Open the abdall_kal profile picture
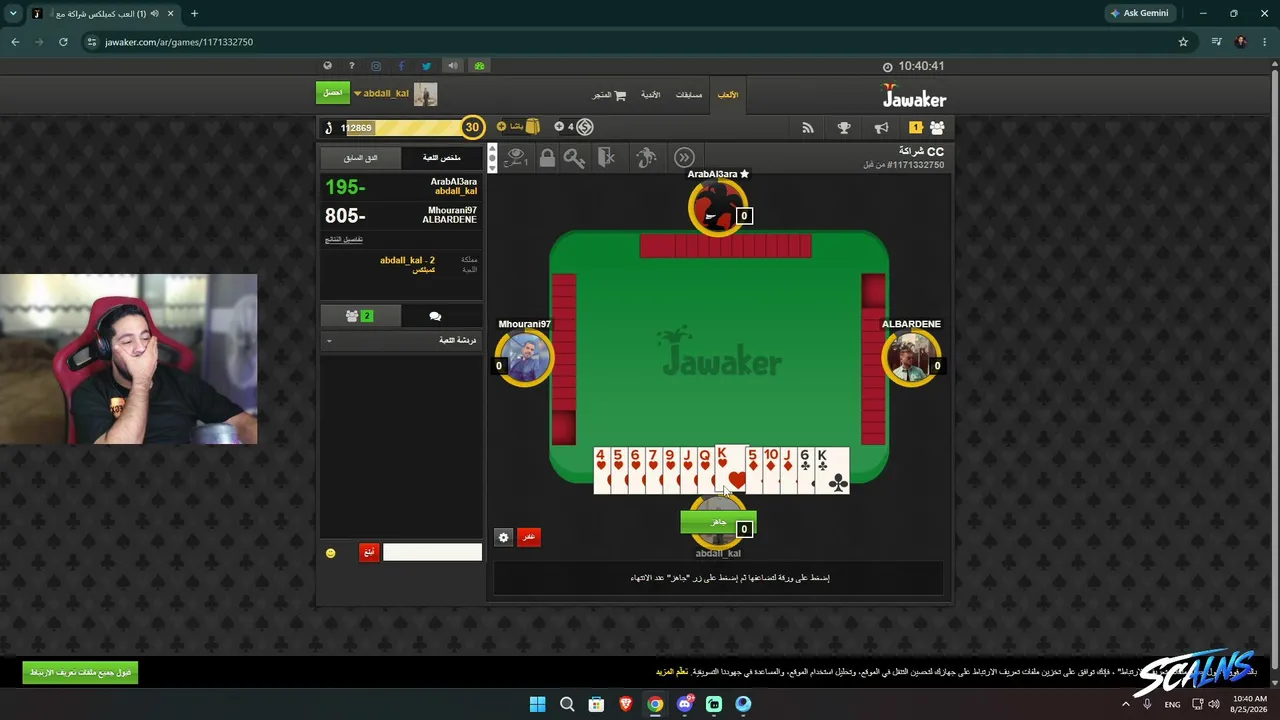 click(426, 94)
